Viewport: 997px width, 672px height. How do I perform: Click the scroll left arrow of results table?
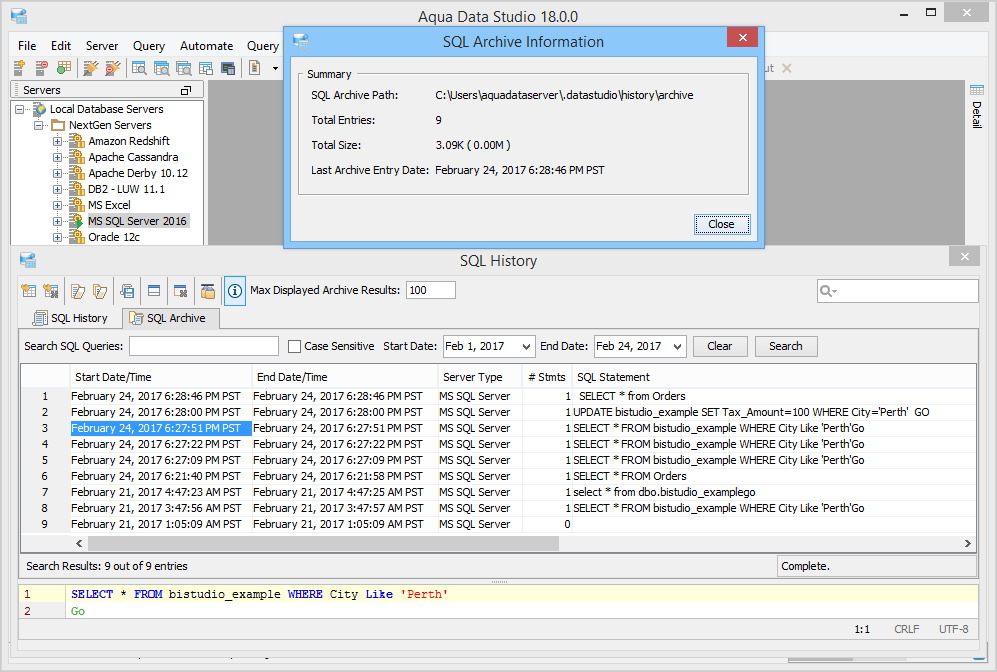[x=79, y=544]
